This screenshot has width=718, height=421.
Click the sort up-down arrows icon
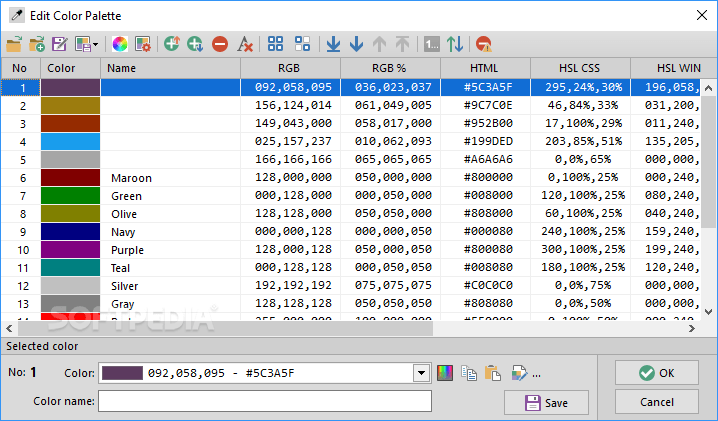pos(455,44)
